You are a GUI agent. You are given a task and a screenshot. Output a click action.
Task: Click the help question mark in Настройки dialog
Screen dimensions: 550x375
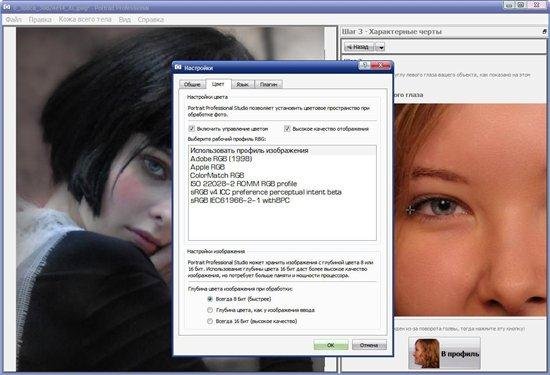click(x=365, y=66)
